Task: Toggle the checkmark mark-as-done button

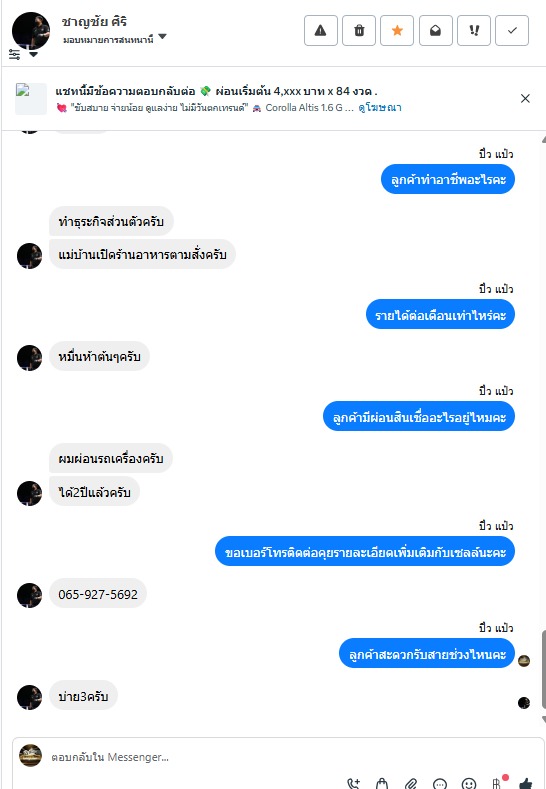Action: [x=512, y=31]
